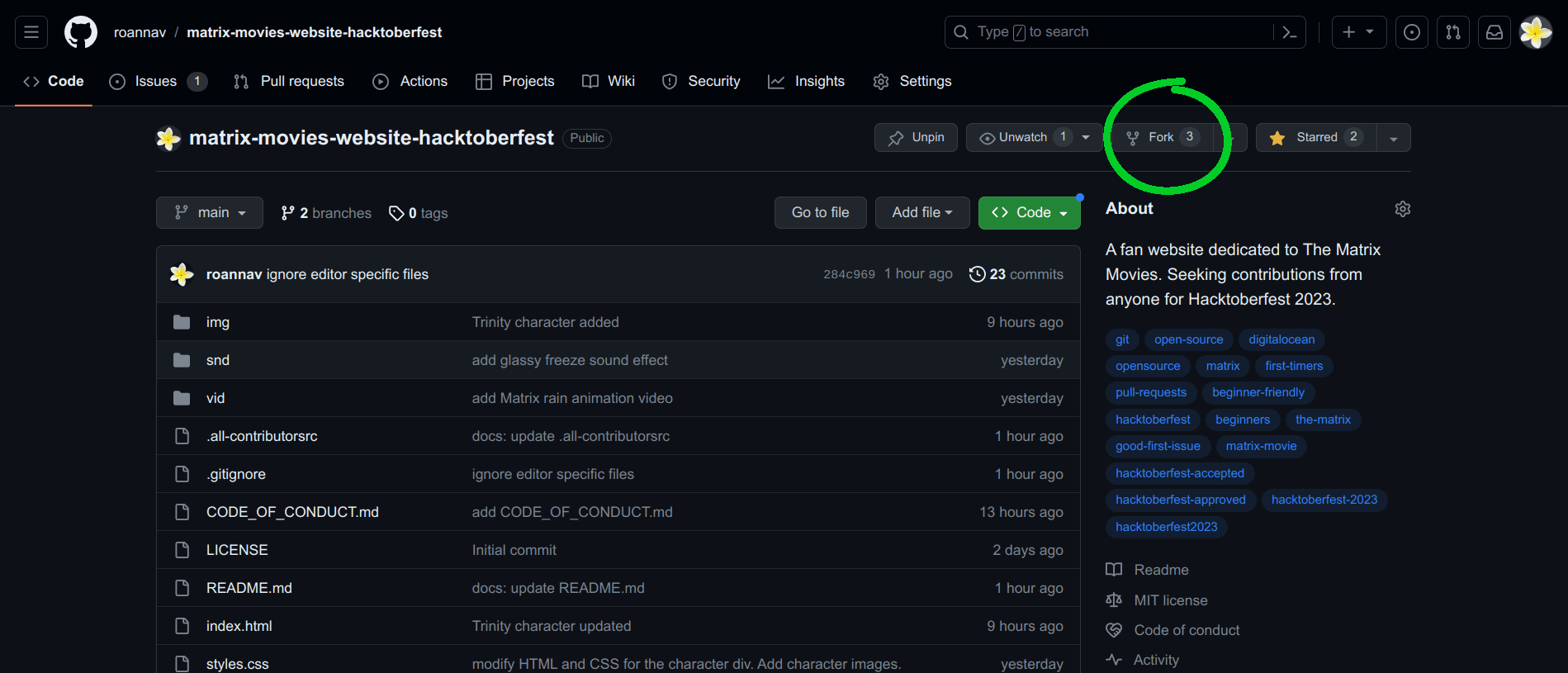Screen dimensions: 1568x673
Task: Click the digitalocean topic tag
Action: click(x=1281, y=339)
